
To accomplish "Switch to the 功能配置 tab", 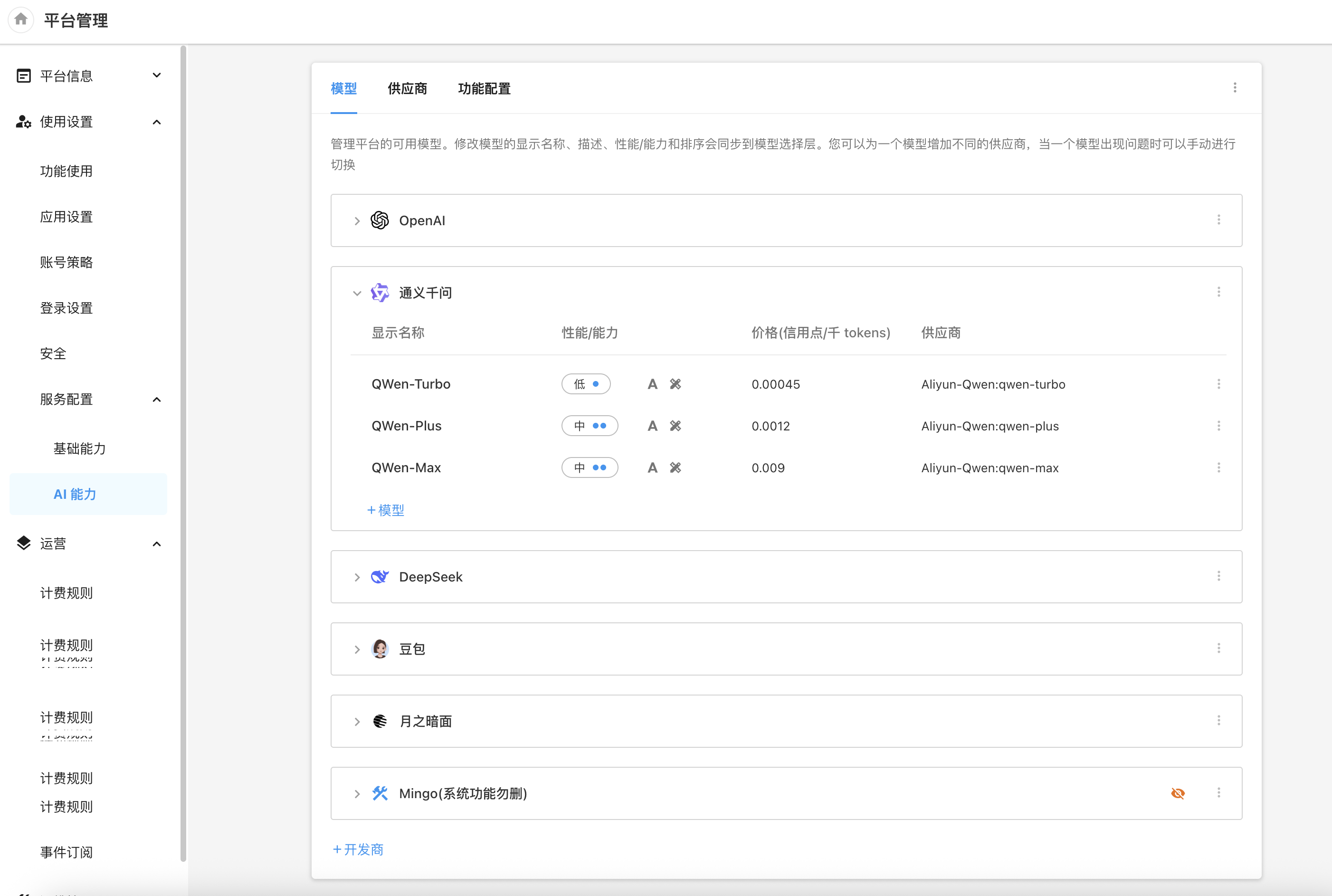I will click(484, 88).
